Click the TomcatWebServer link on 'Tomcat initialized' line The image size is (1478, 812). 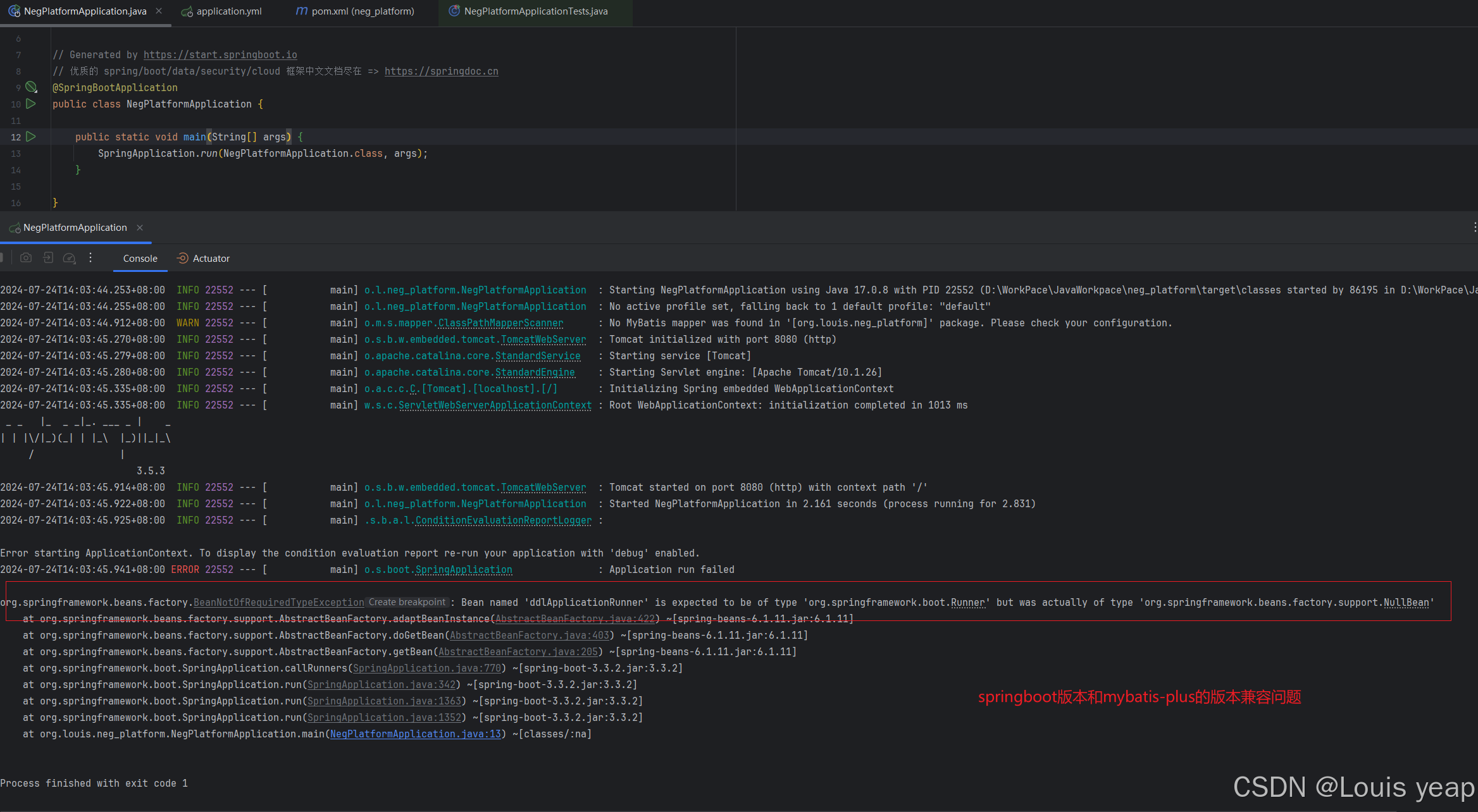pos(543,340)
